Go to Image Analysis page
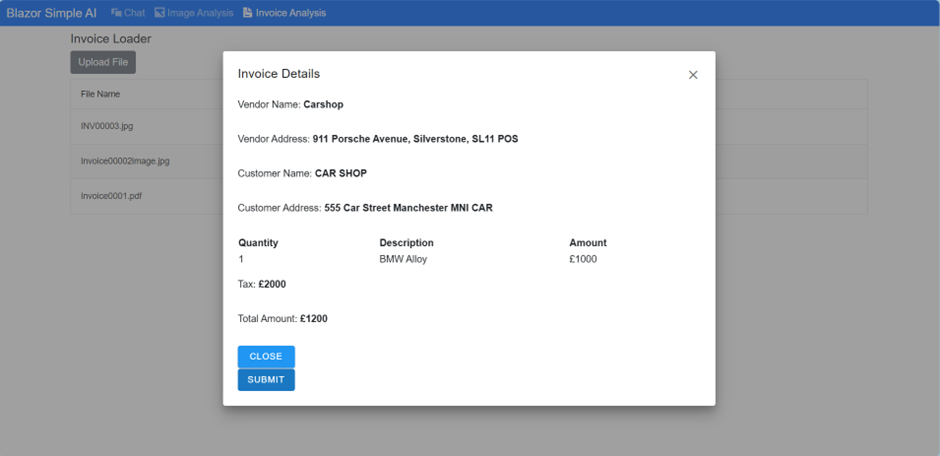940x456 pixels. tap(200, 13)
